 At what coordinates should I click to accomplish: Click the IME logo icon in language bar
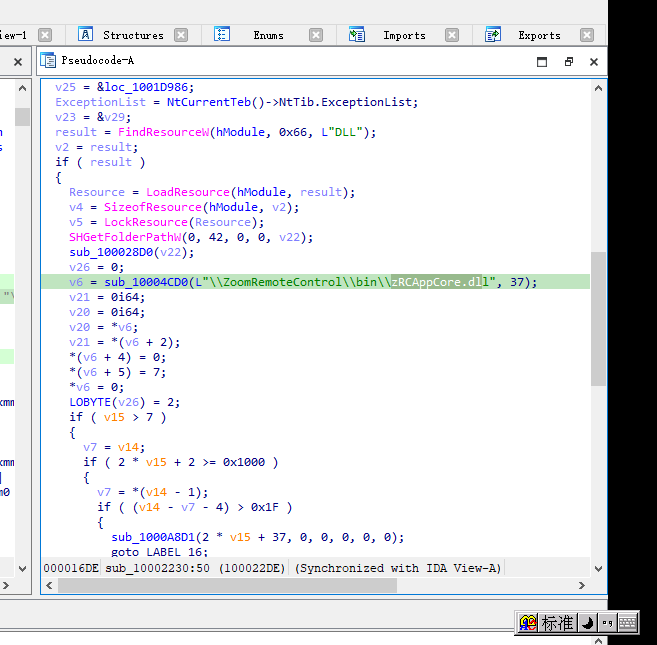point(528,623)
